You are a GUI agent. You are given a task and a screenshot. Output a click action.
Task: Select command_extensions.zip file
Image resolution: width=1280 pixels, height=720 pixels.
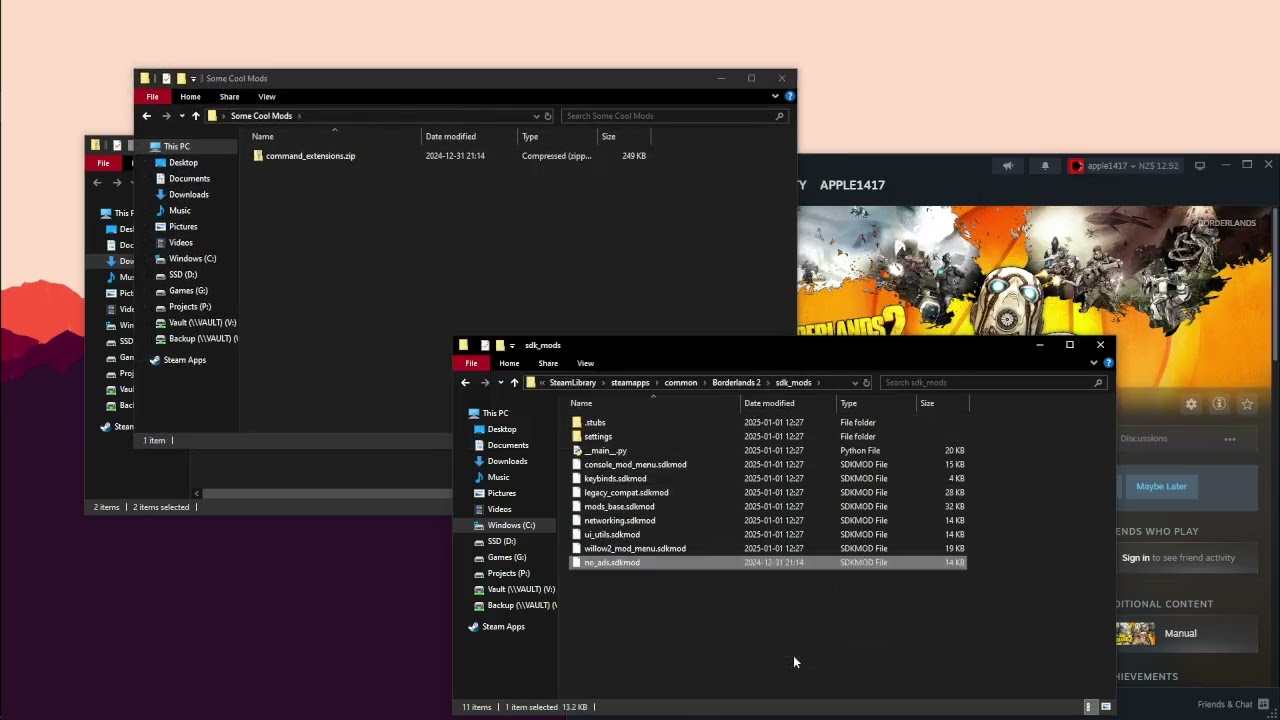coord(310,156)
